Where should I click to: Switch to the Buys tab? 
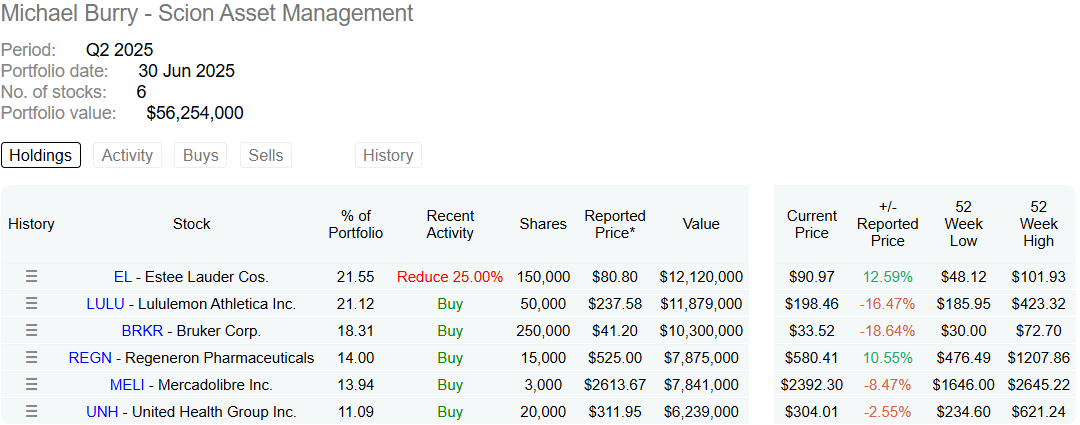coord(200,155)
